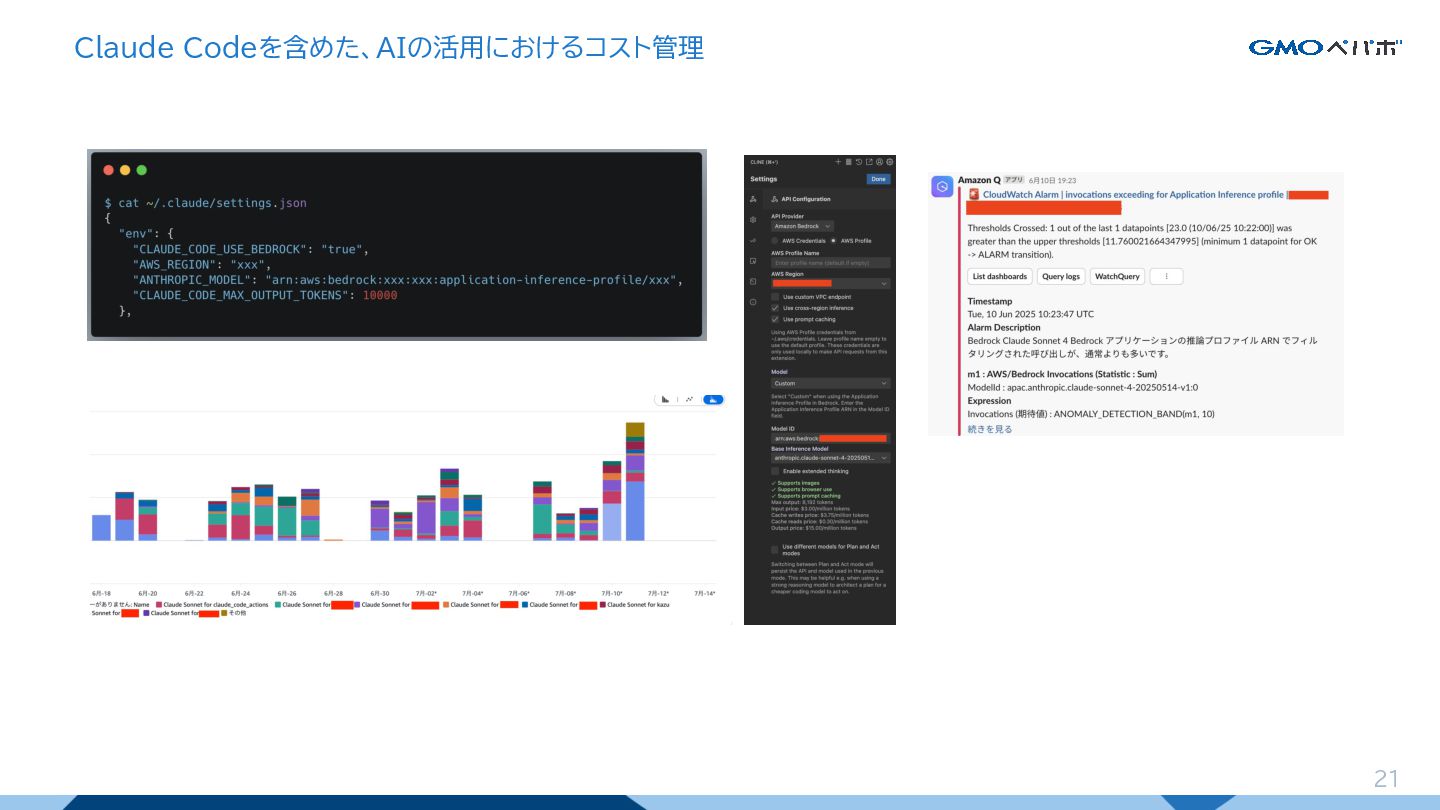Click the Claude Sonnet for kazu legend swatch

pos(603,604)
